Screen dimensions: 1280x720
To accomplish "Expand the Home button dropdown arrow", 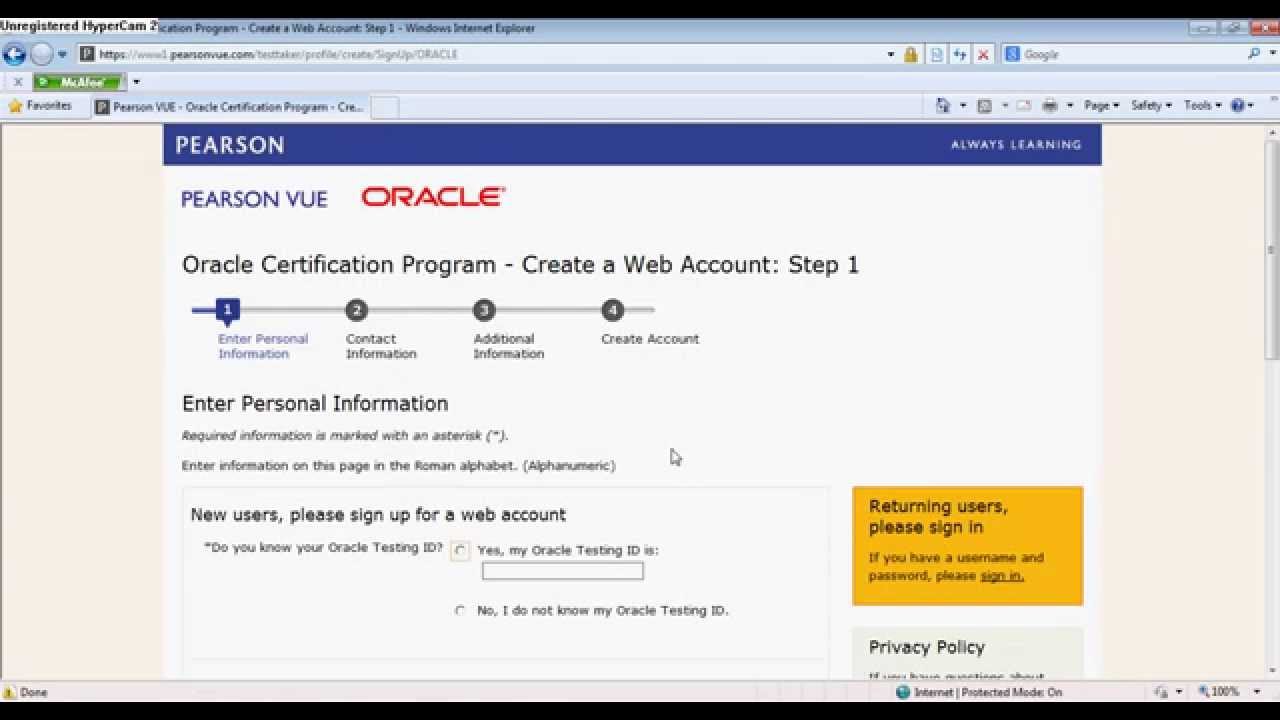I will [963, 106].
